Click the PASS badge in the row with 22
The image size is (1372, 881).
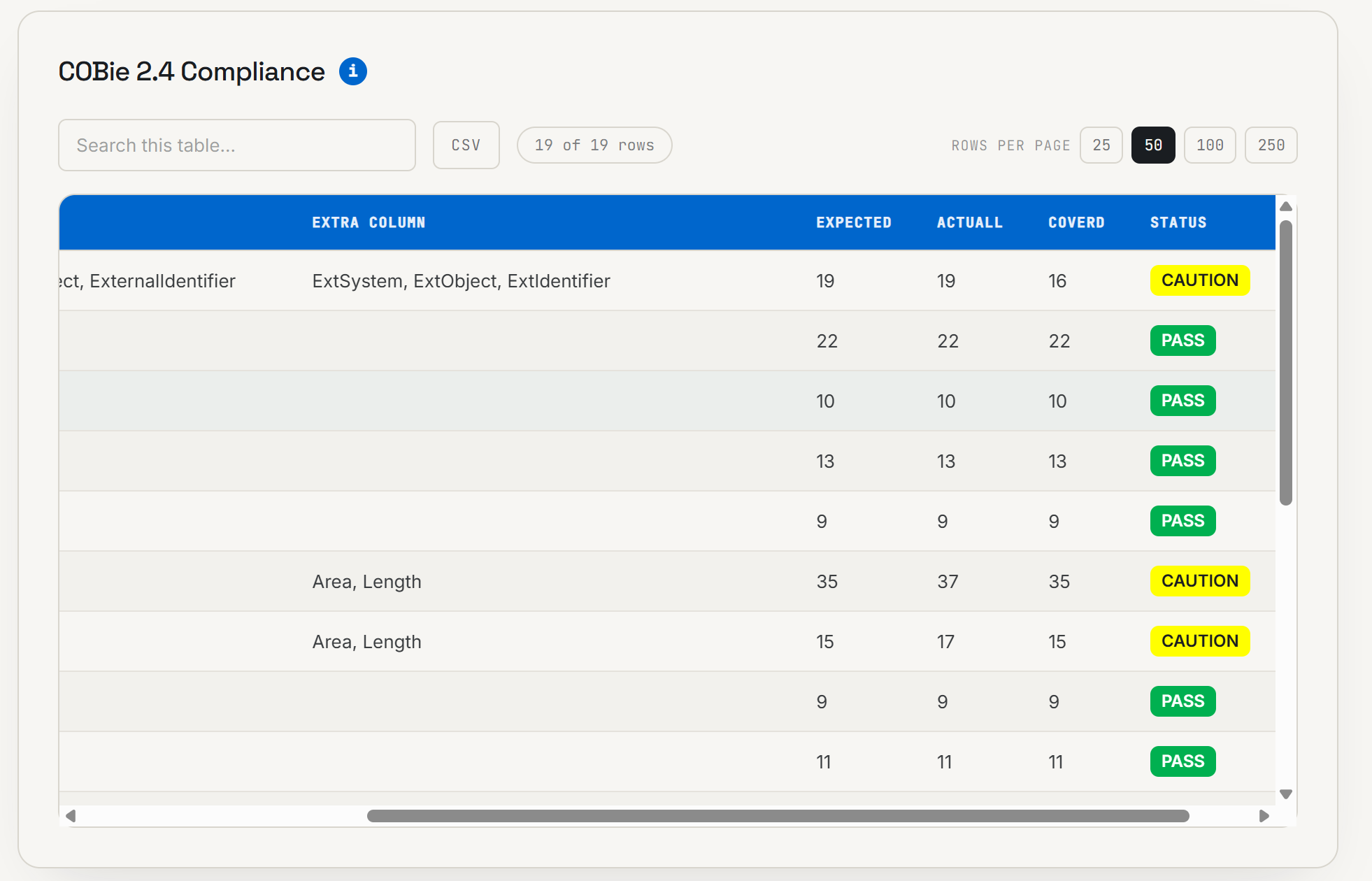[x=1183, y=341]
